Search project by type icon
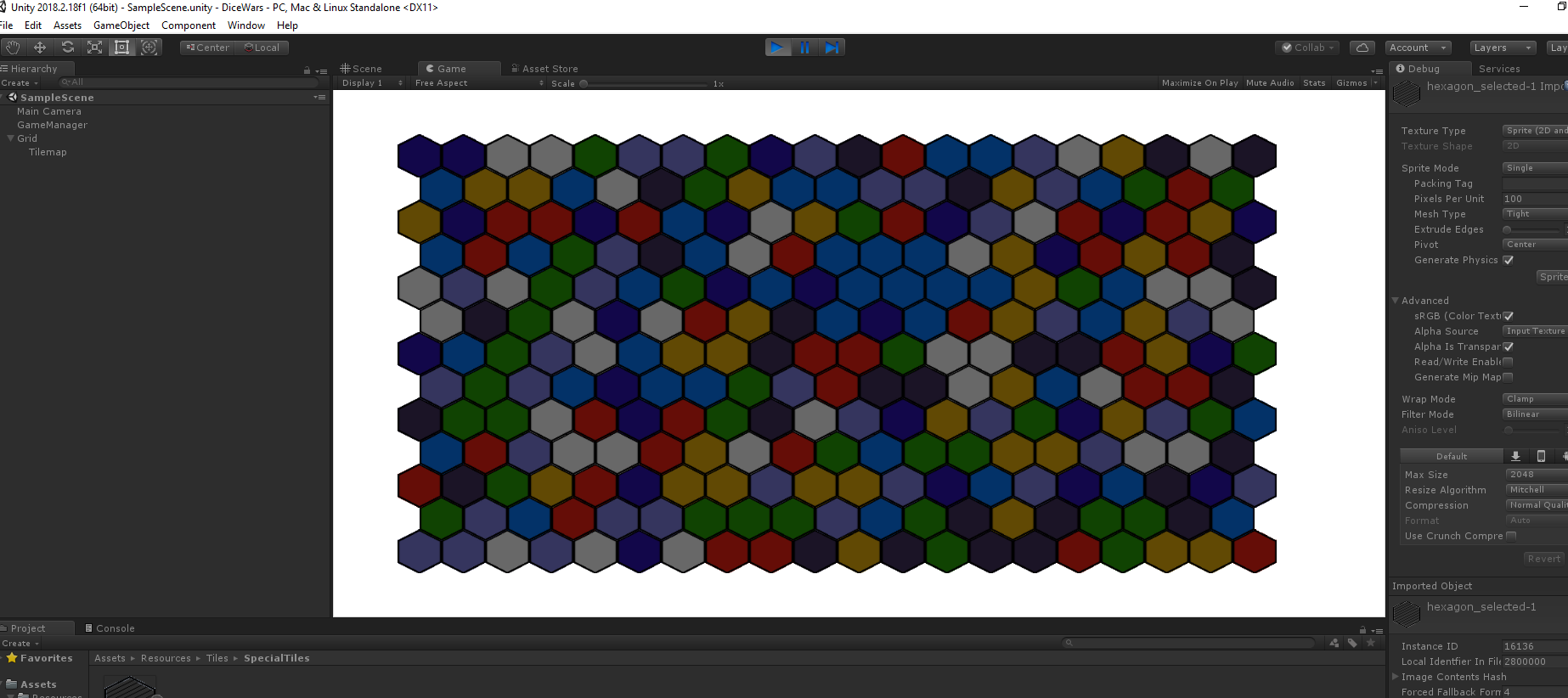The height and width of the screenshot is (698, 1568). [x=1334, y=643]
